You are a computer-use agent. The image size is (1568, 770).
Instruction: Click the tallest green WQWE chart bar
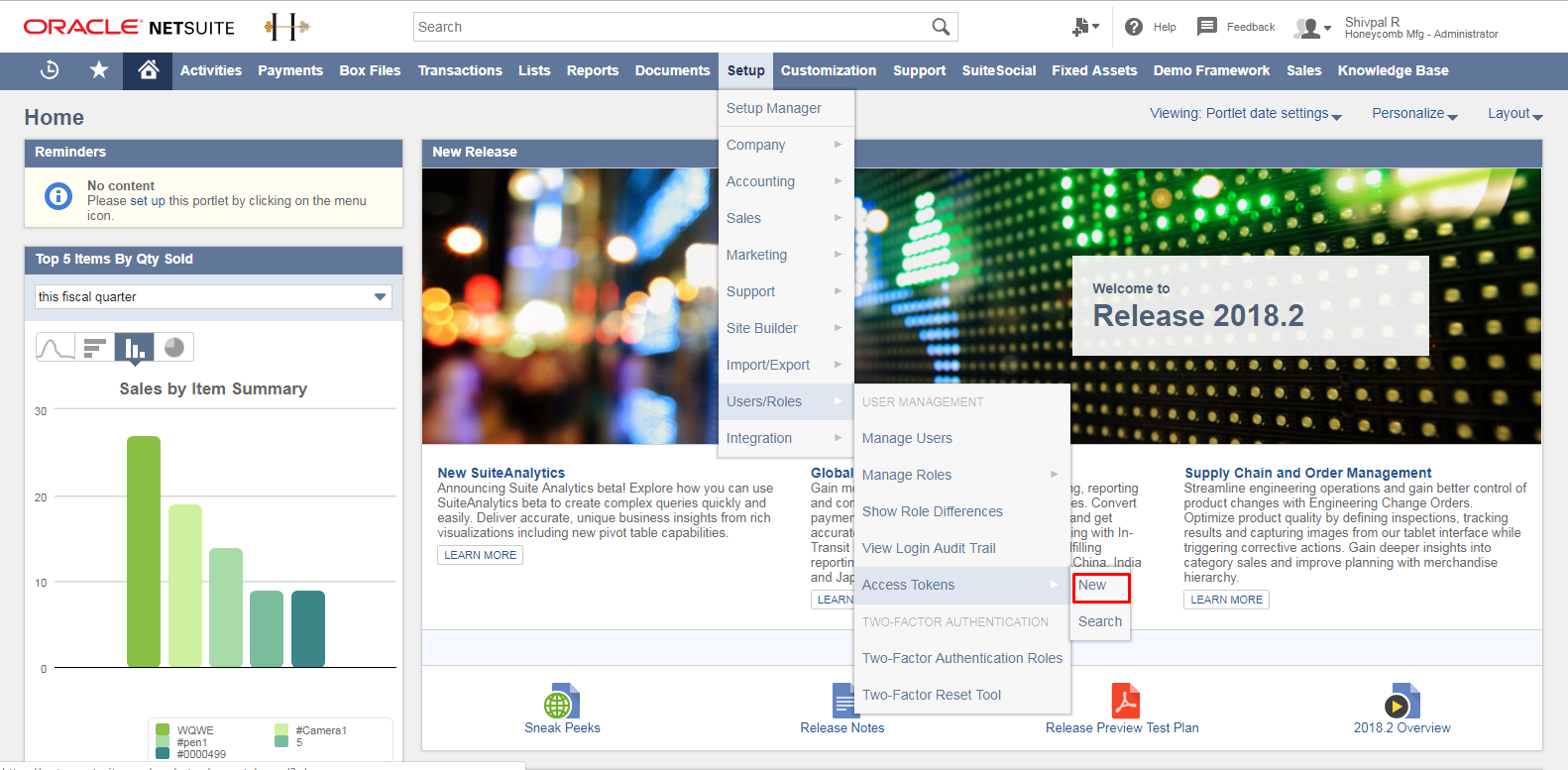coord(144,551)
